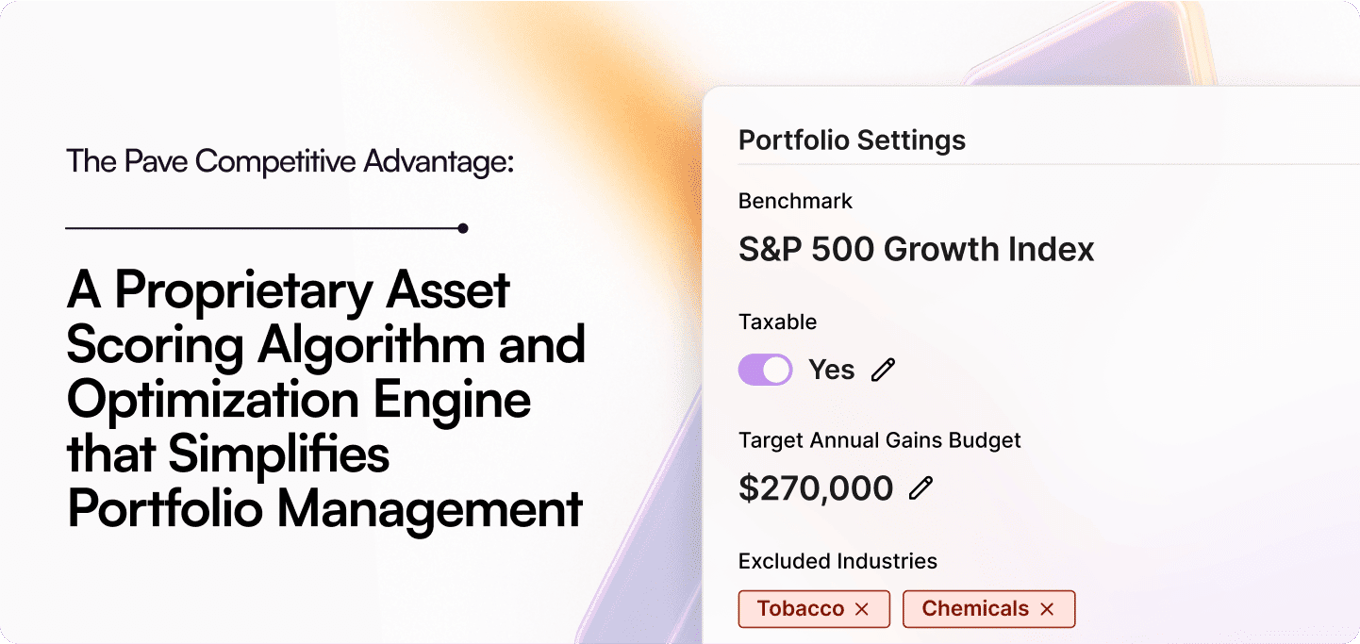
Task: Click the Benchmark label
Action: pos(795,201)
